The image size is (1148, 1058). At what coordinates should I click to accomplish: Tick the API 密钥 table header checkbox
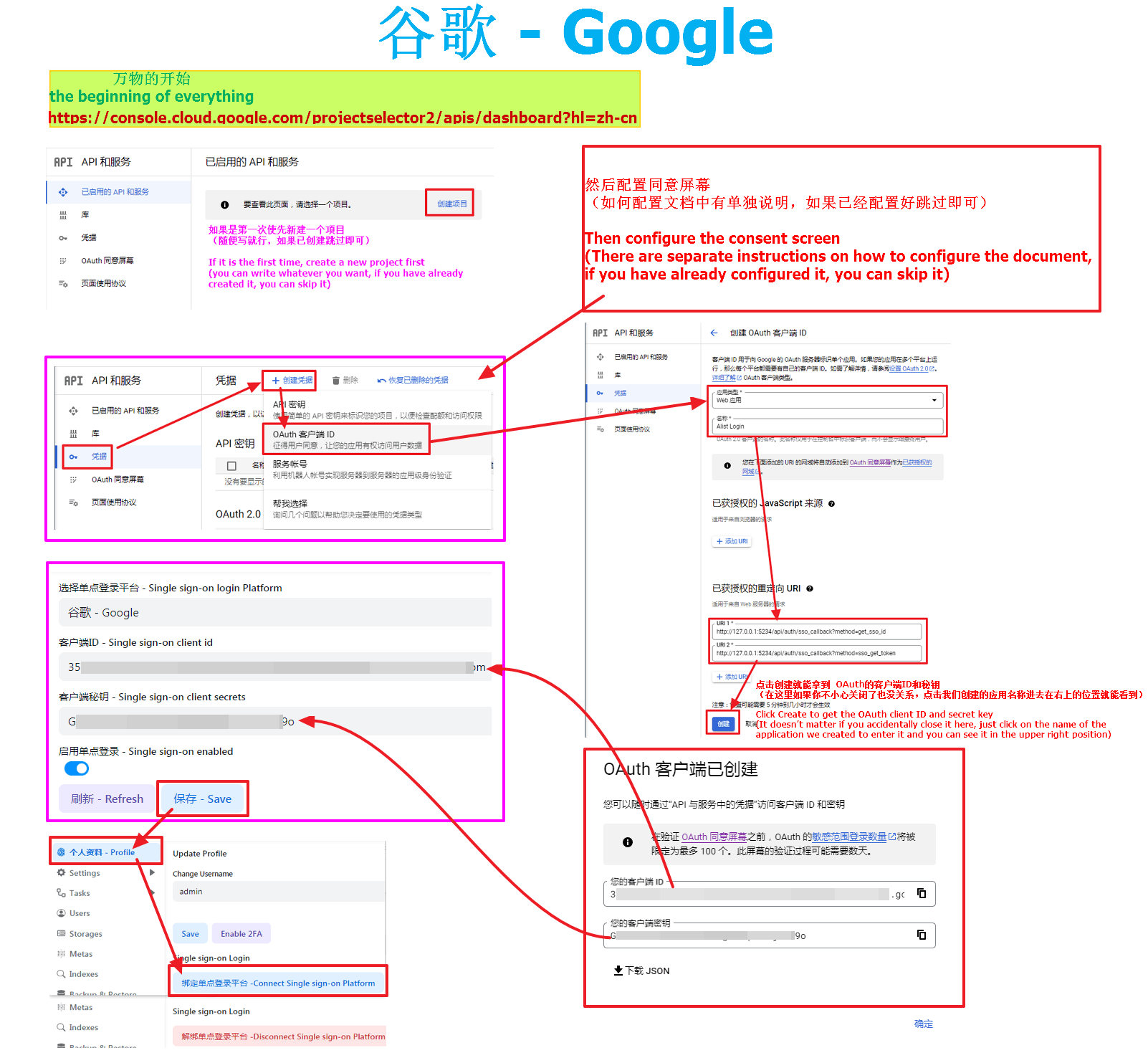[231, 466]
